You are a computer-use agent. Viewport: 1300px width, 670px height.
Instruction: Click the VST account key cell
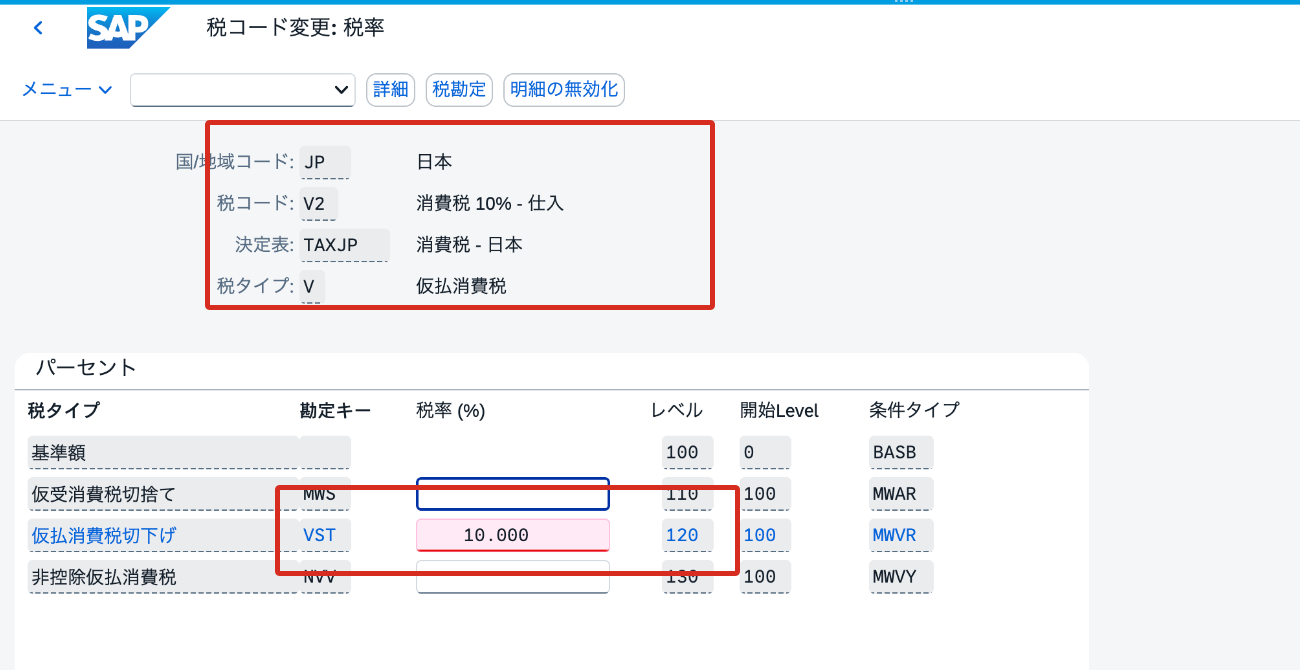click(325, 536)
